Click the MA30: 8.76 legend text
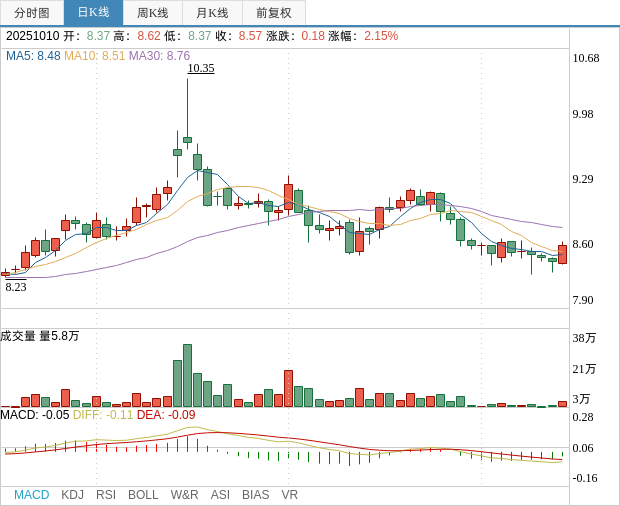Screen dimensions: 620x506 159,56
